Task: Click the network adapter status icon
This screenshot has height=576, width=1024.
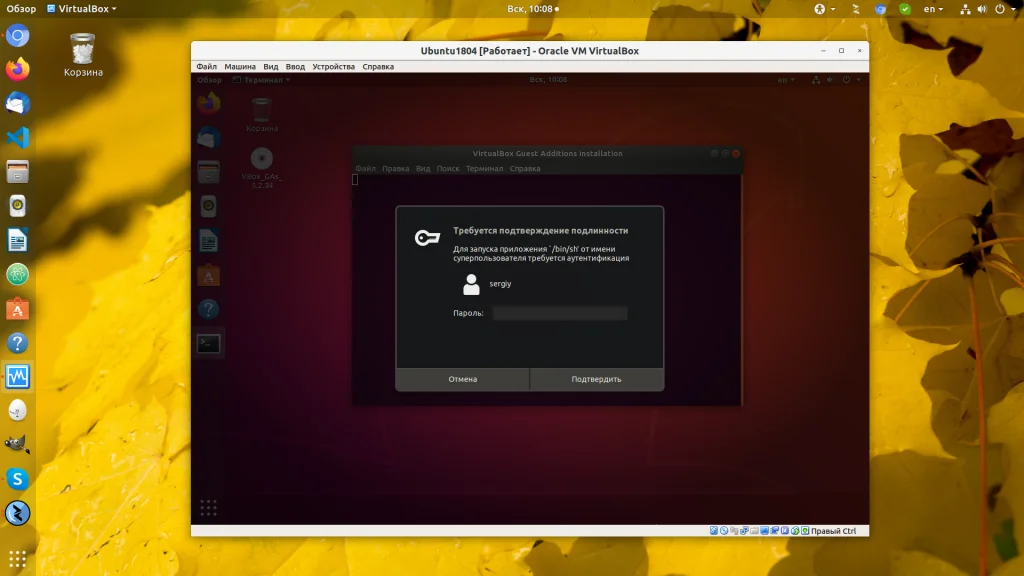Action: click(744, 531)
